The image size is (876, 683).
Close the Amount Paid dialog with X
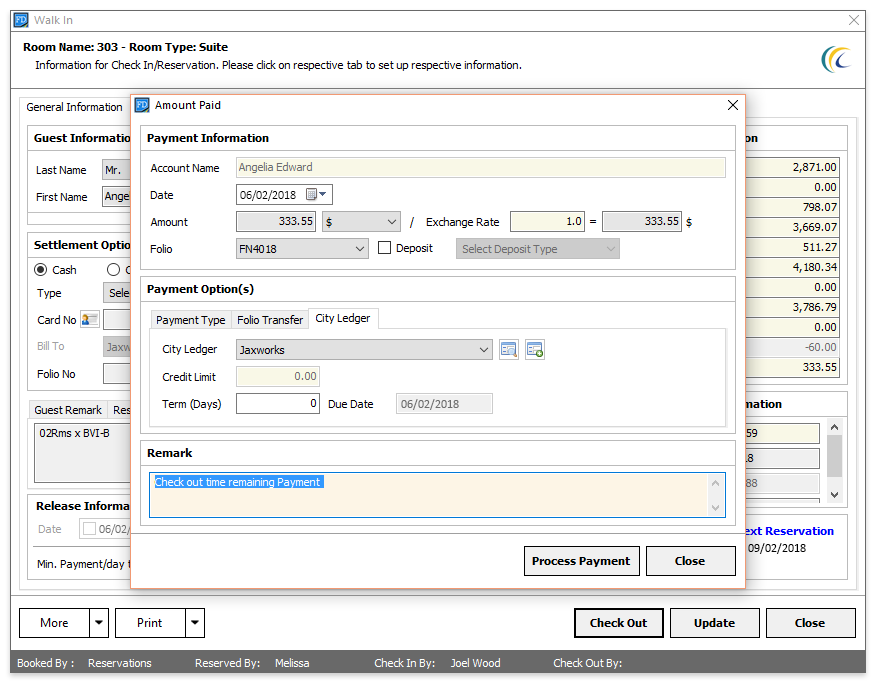(x=733, y=105)
